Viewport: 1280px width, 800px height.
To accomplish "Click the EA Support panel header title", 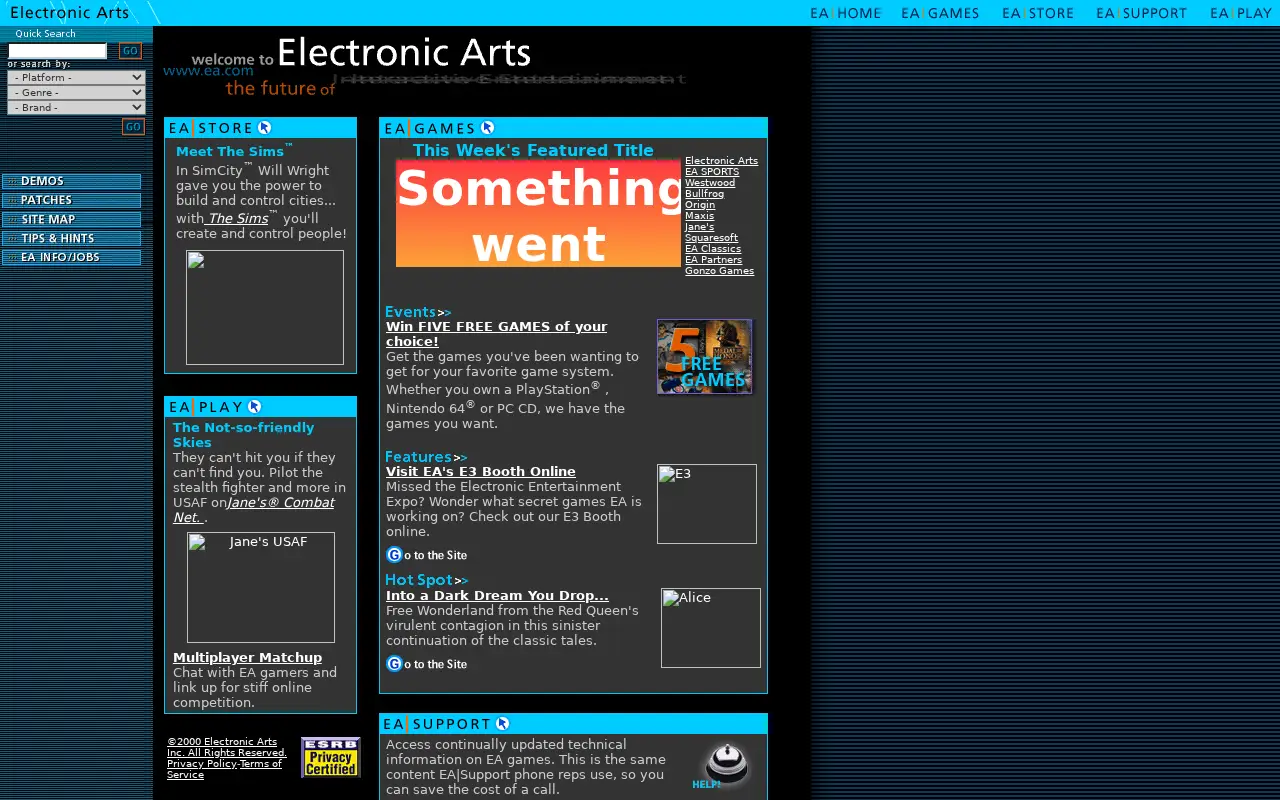I will click(438, 724).
